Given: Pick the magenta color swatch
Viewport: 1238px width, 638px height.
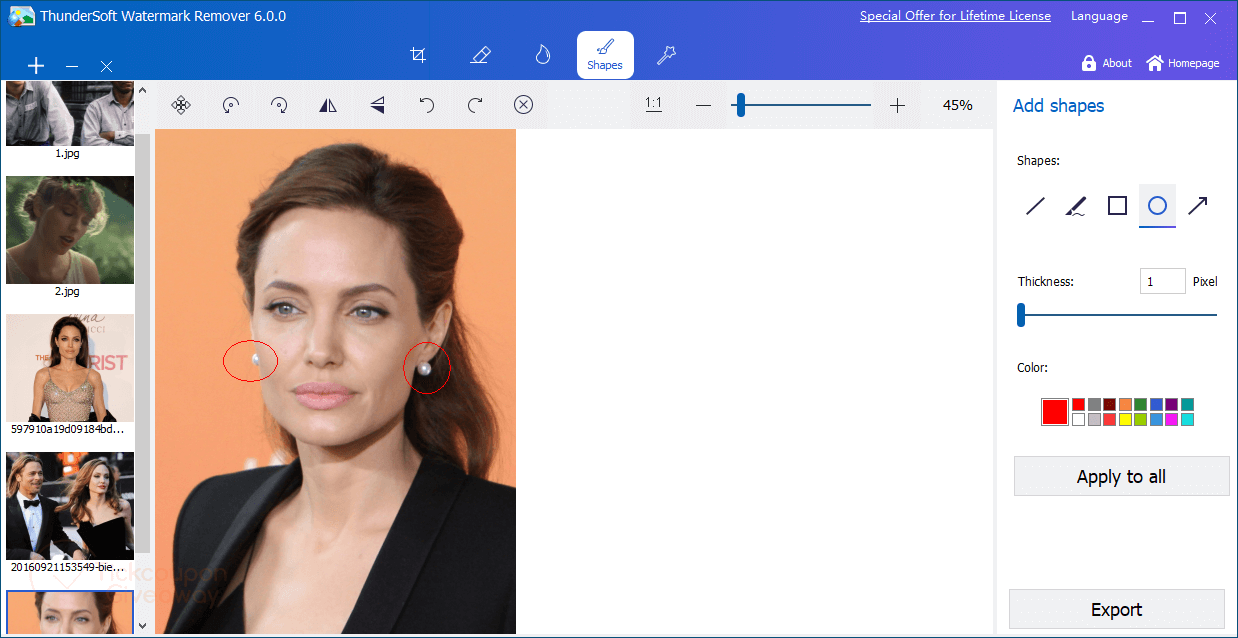Looking at the screenshot, I should [x=1171, y=420].
